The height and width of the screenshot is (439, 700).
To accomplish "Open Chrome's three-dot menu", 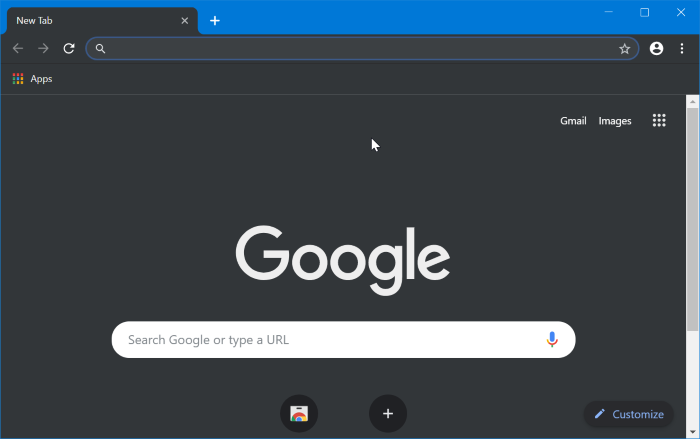I will [x=682, y=48].
